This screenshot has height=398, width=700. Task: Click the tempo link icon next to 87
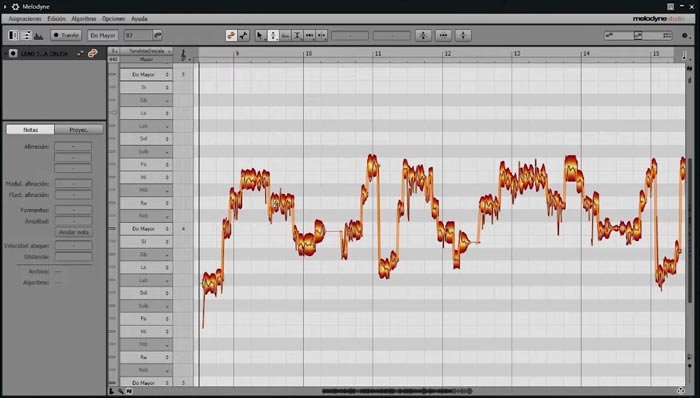point(157,35)
